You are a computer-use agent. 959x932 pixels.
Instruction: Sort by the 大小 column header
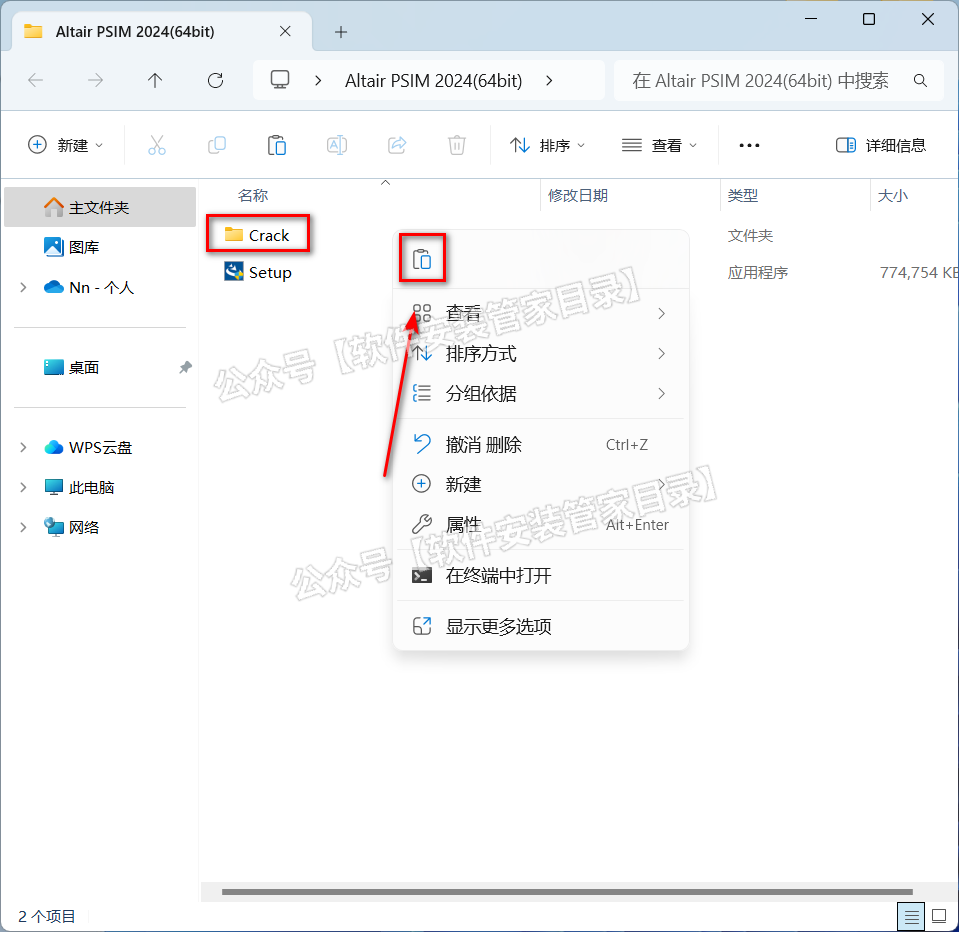coord(892,195)
